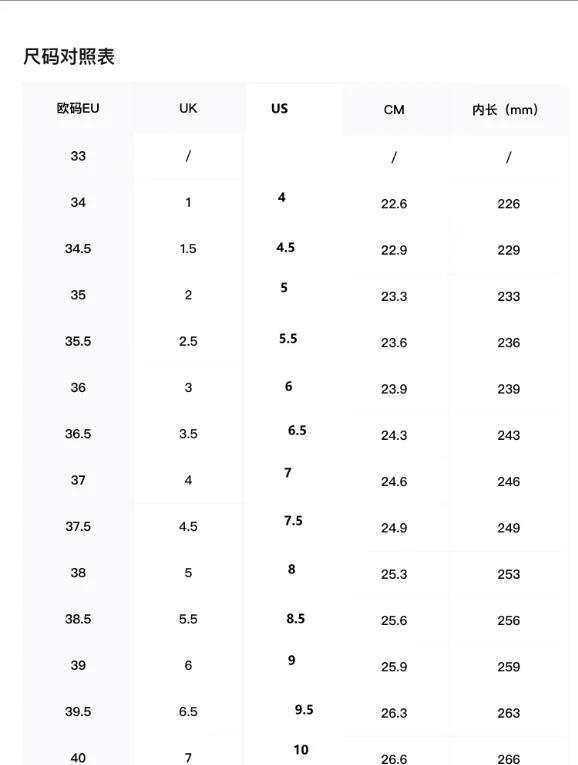This screenshot has height=765, width=578.
Task: Click EU size 33 cell
Action: (78, 156)
